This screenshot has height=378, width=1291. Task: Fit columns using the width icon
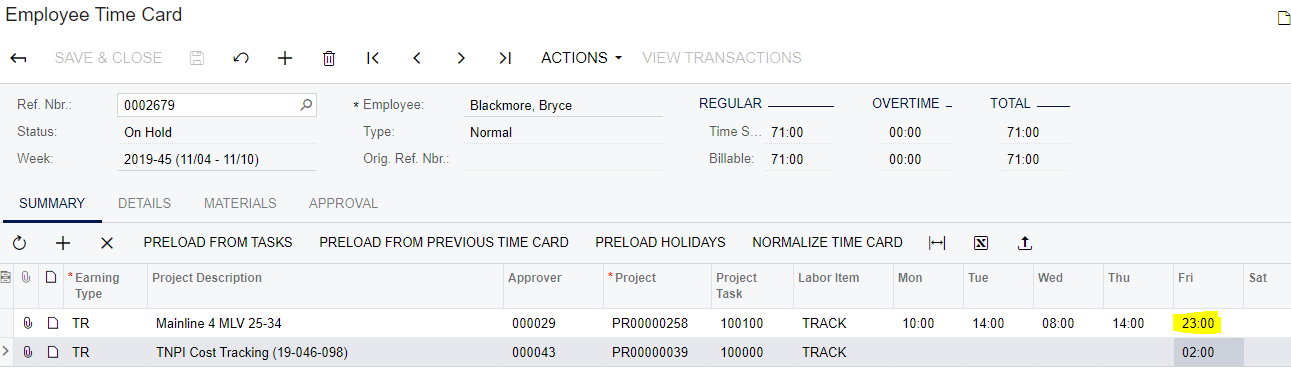click(937, 243)
